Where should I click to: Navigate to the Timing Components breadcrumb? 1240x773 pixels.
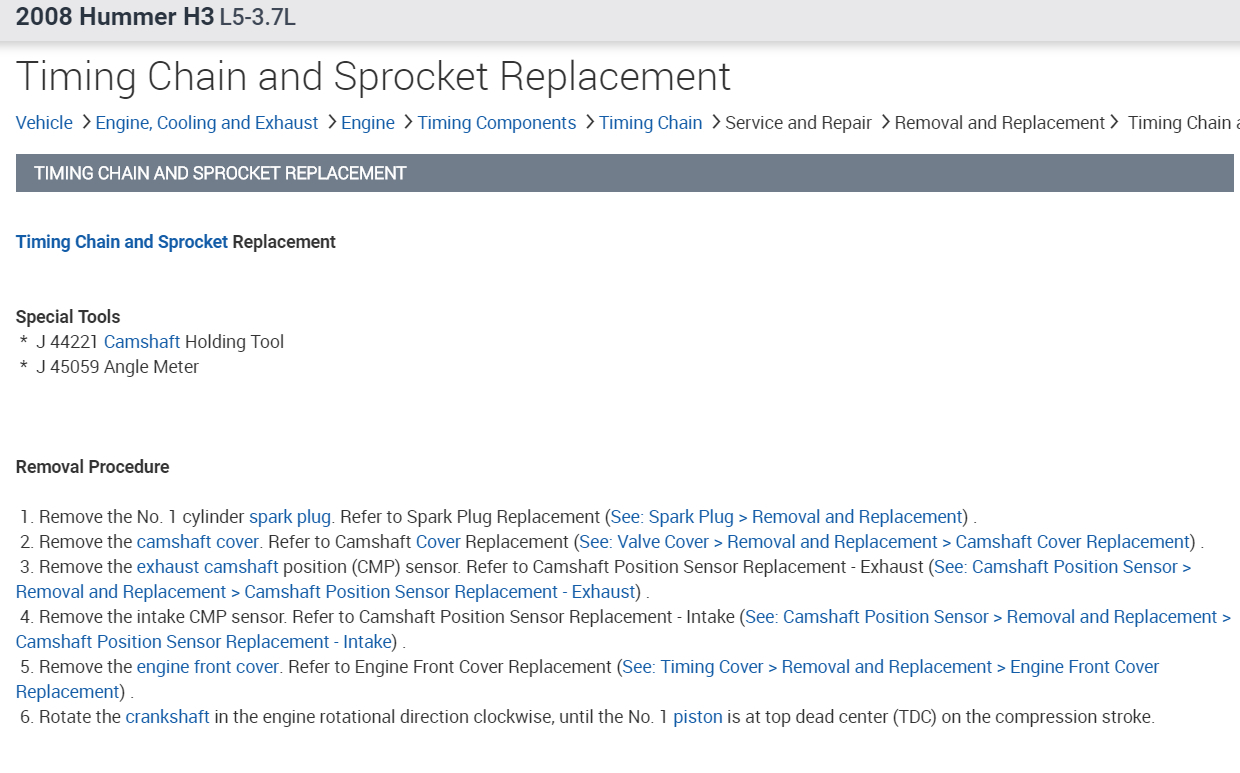(x=497, y=123)
